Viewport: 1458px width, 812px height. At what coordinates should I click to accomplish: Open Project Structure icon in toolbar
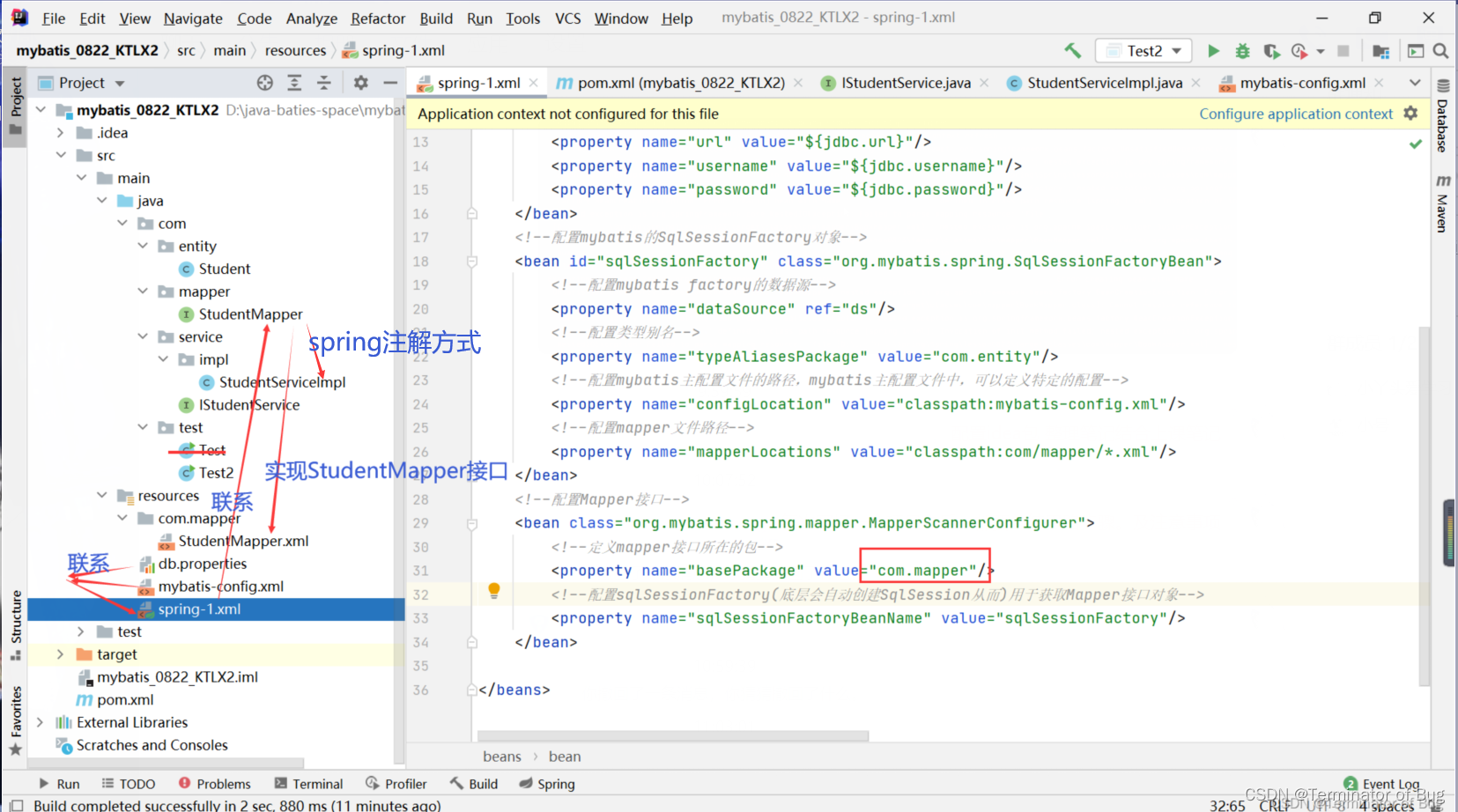(x=1380, y=51)
